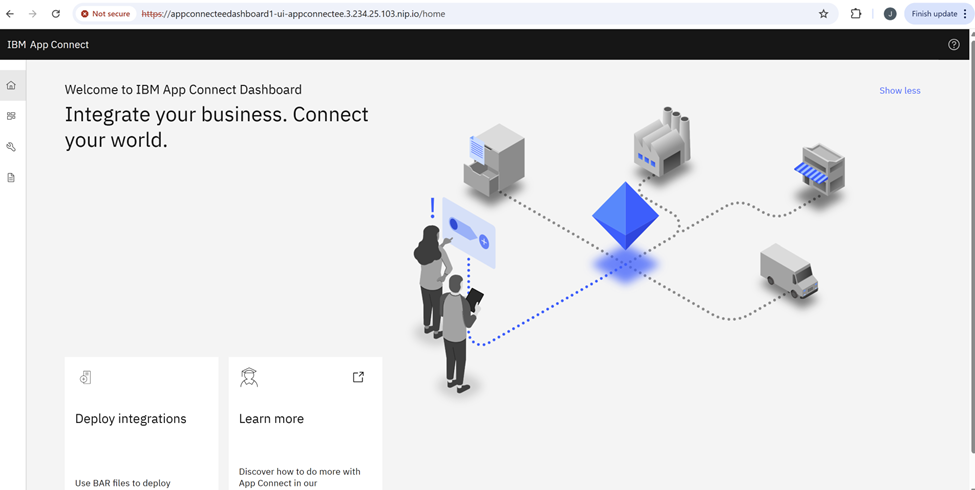Click the Finish update button
This screenshot has width=975, height=490.
coord(939,14)
